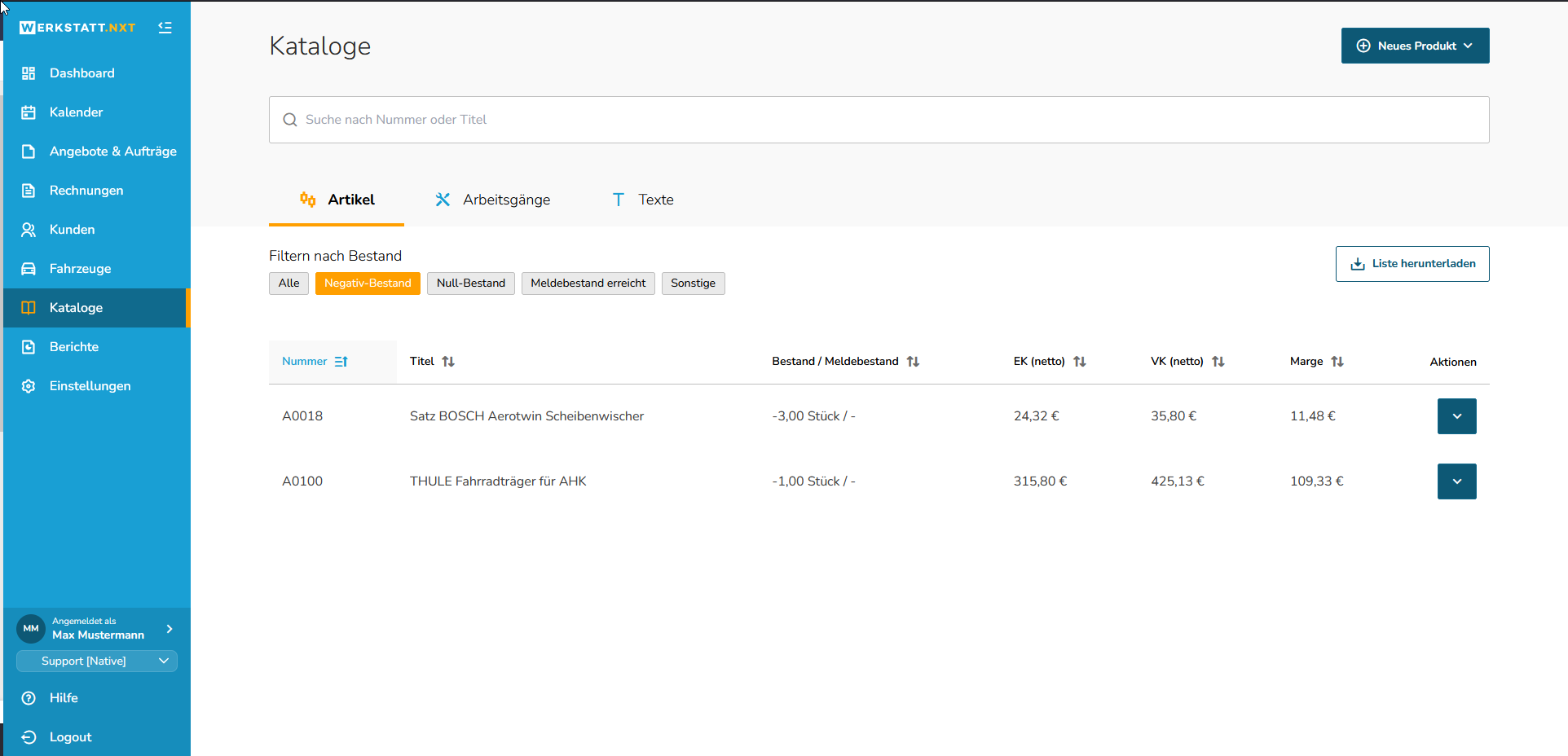Click the Logout arrow icon

29,737
